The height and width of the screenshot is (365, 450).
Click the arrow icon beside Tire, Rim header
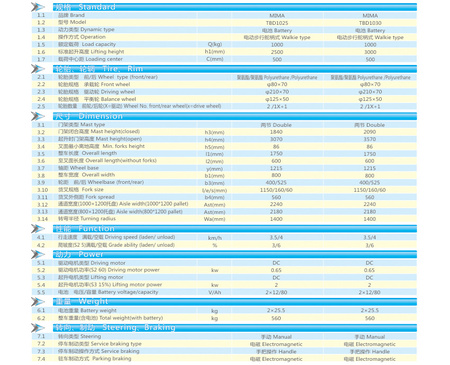coord(38,69)
